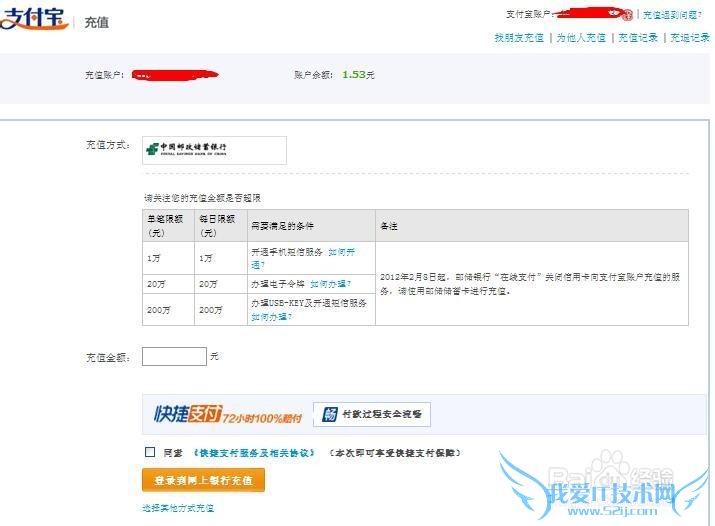
Task: Click 如何办理? link for 电子令牌
Action: click(330, 284)
